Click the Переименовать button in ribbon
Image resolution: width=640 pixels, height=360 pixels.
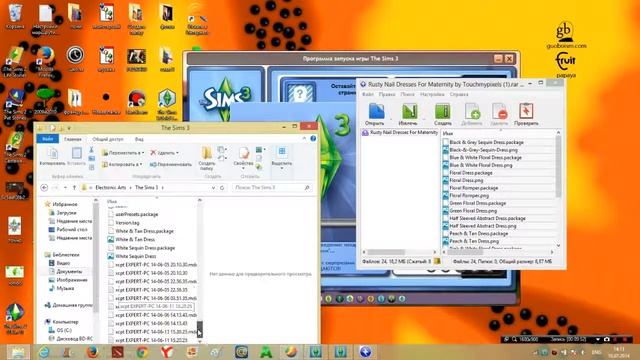point(171,164)
